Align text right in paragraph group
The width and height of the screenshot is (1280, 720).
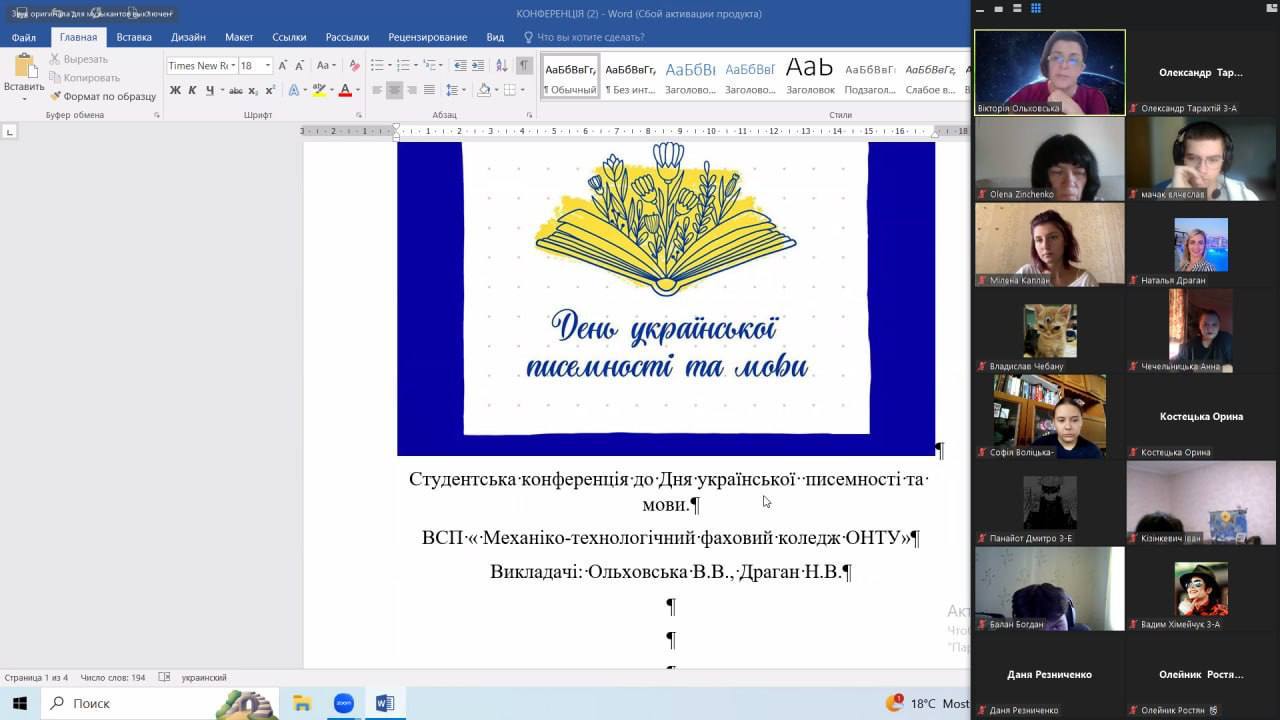click(x=412, y=90)
